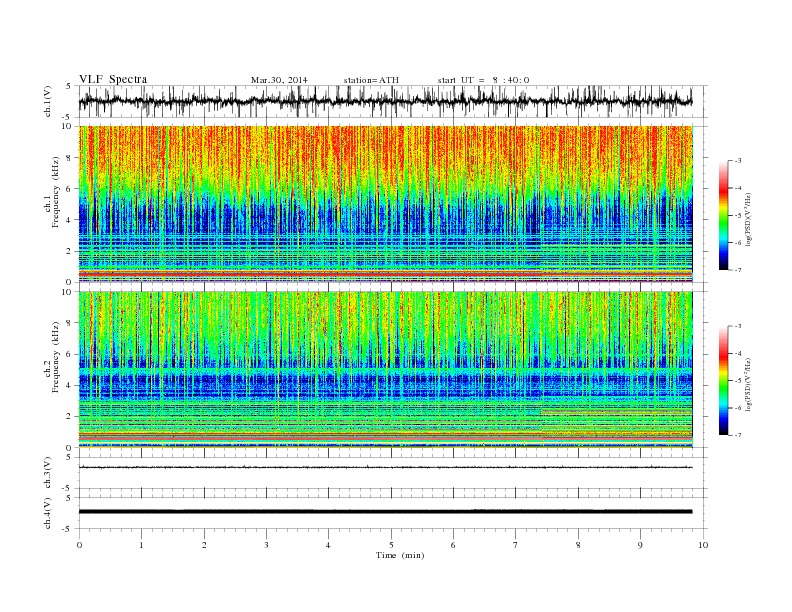Click the "VLF Spectra" title text

click(113, 79)
